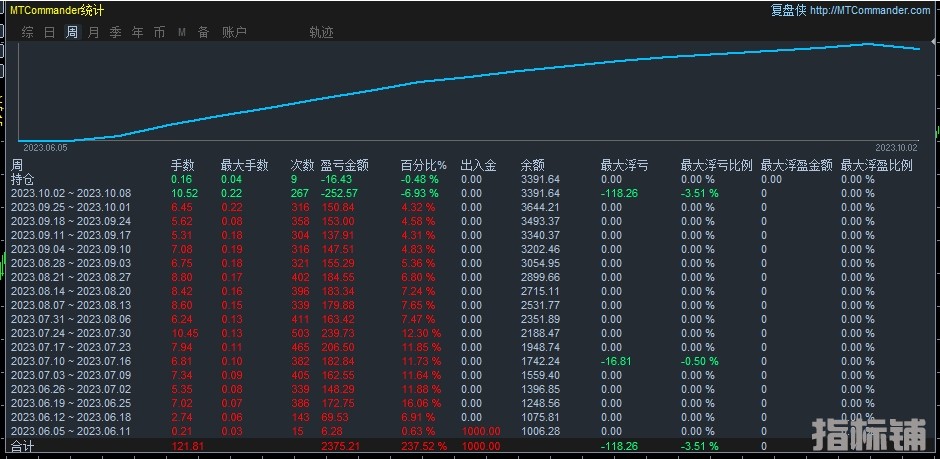Click the -252.57 loss amount cell
The width and height of the screenshot is (940, 459).
(339, 194)
